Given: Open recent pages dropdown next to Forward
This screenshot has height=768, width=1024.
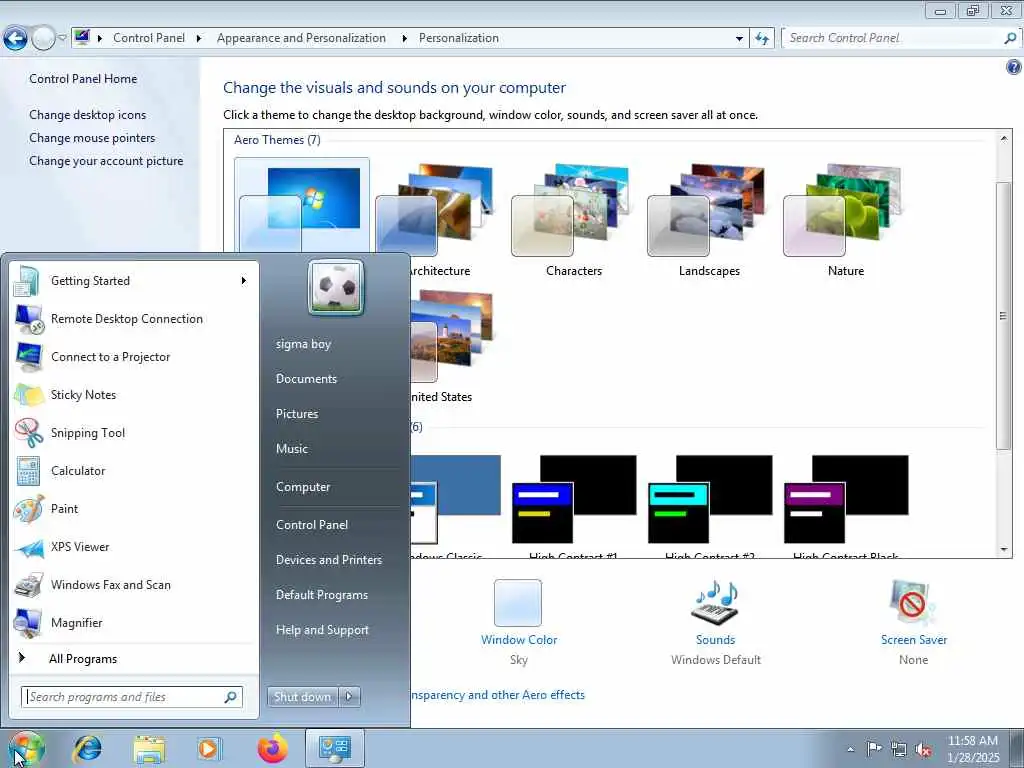Looking at the screenshot, I should coord(62,38).
